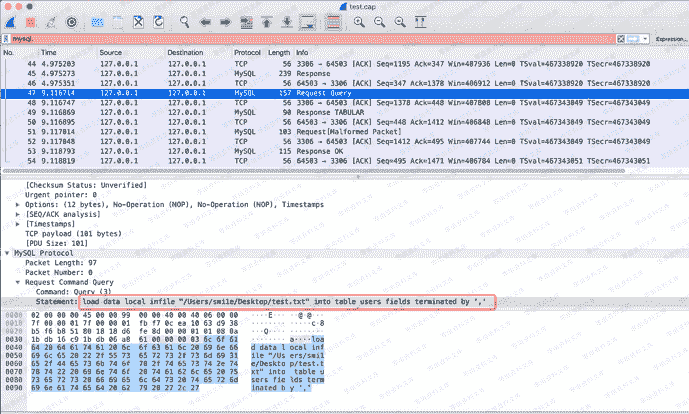Viewport: 689px width, 414px height.
Task: Open capture options gear icon
Action: pyautogui.click(x=72, y=20)
